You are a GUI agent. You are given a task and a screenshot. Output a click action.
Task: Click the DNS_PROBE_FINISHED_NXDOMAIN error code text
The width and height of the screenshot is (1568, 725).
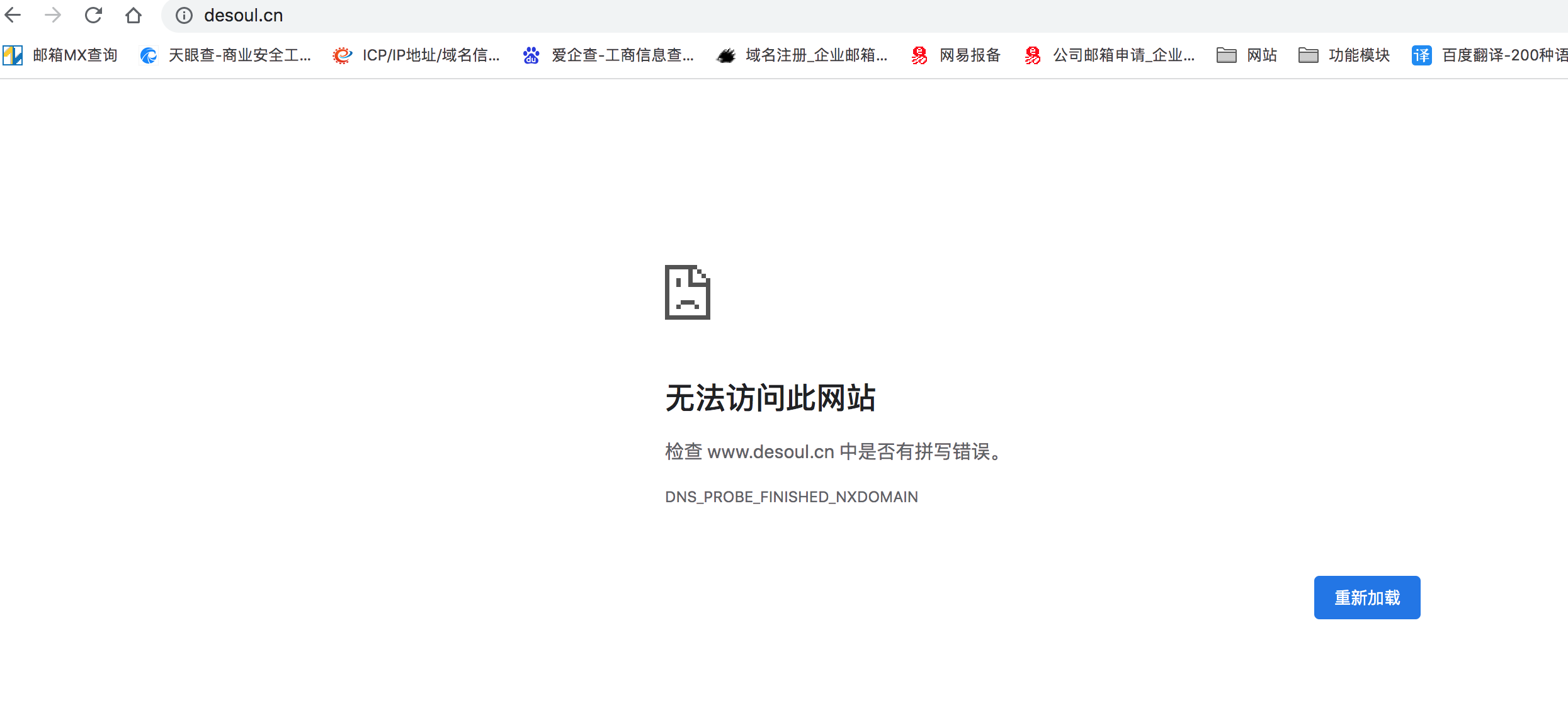(791, 497)
